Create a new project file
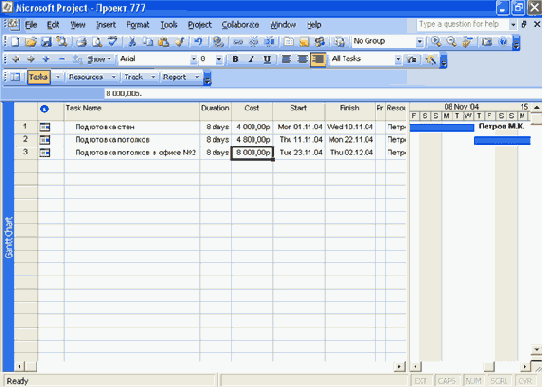542x387 pixels. click(15, 42)
